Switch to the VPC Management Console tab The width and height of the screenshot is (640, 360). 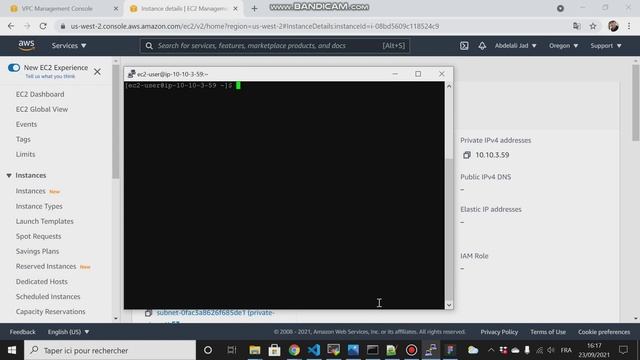57,9
